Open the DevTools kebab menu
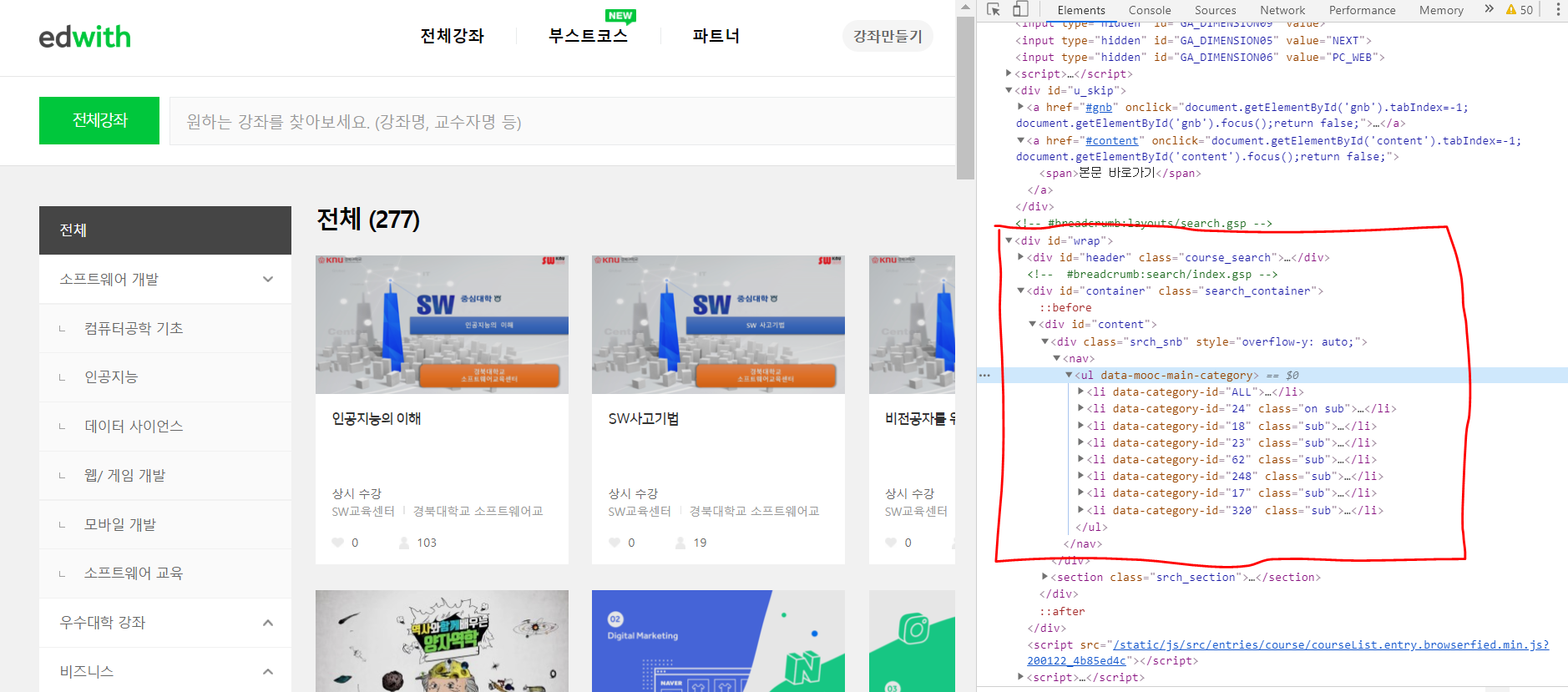Screen dimensions: 1568x692 pos(1557,10)
